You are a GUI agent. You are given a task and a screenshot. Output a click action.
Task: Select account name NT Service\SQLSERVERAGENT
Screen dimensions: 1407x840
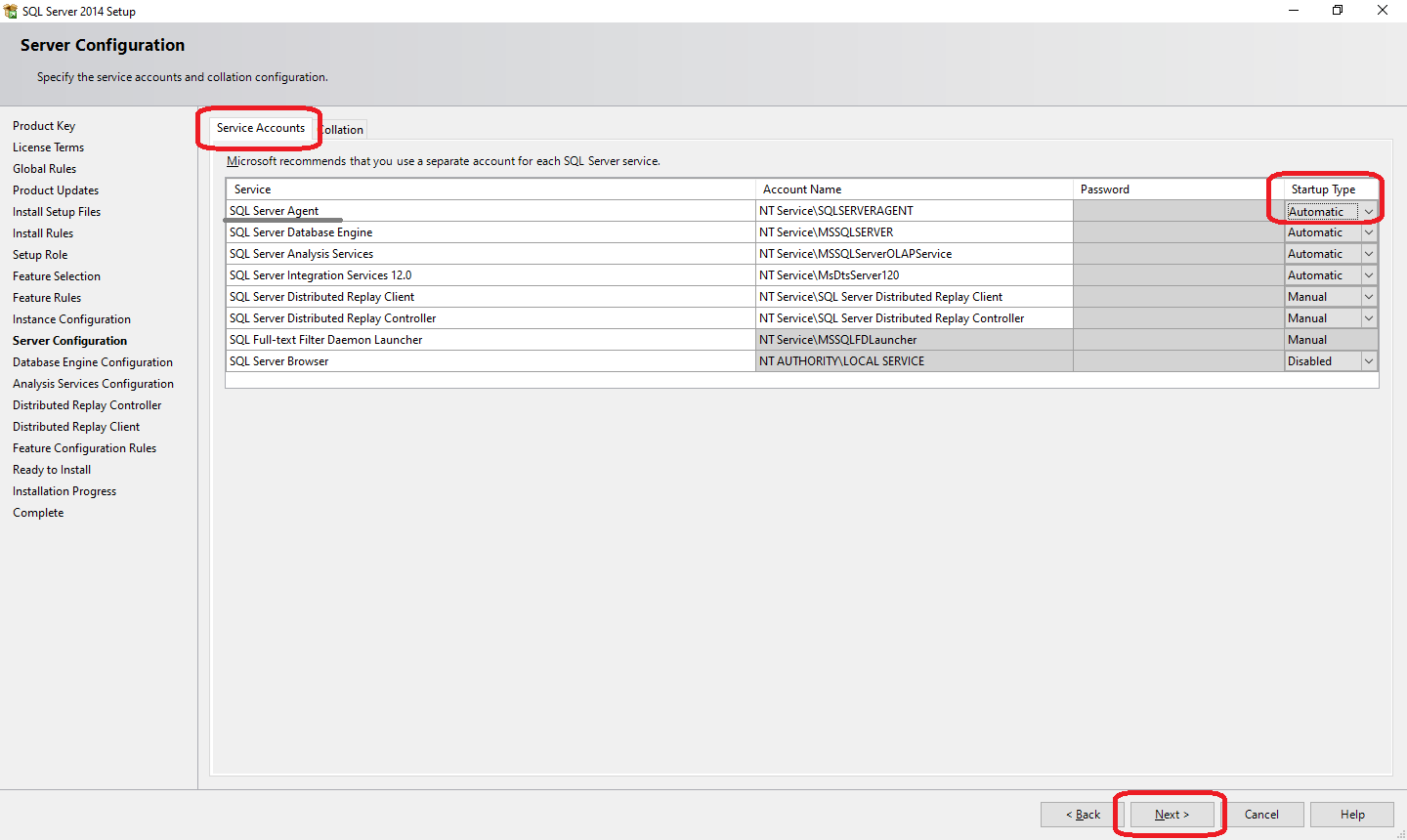(914, 211)
